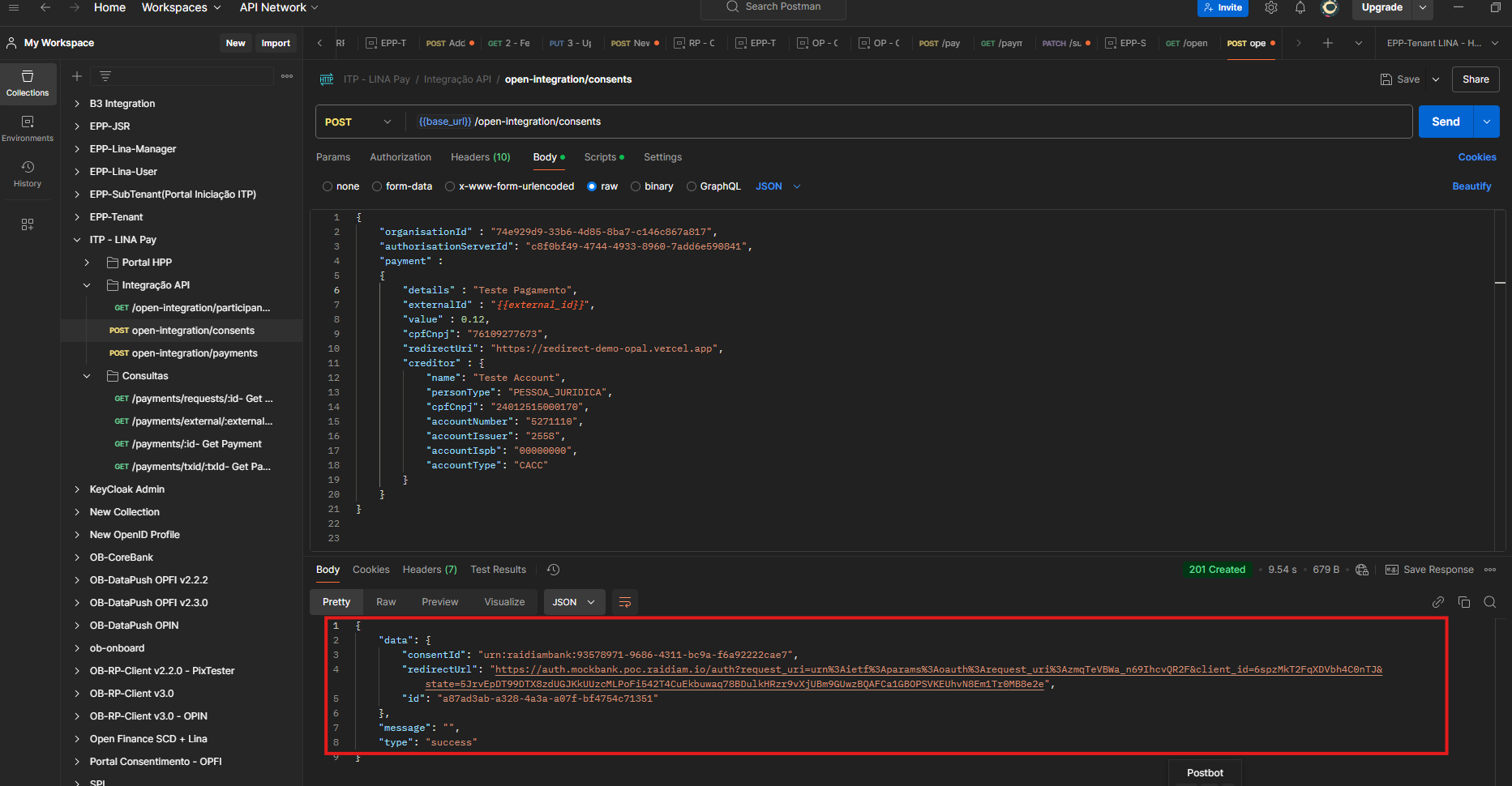Open the request Settings tab
The width and height of the screenshot is (1512, 786).
click(x=662, y=157)
